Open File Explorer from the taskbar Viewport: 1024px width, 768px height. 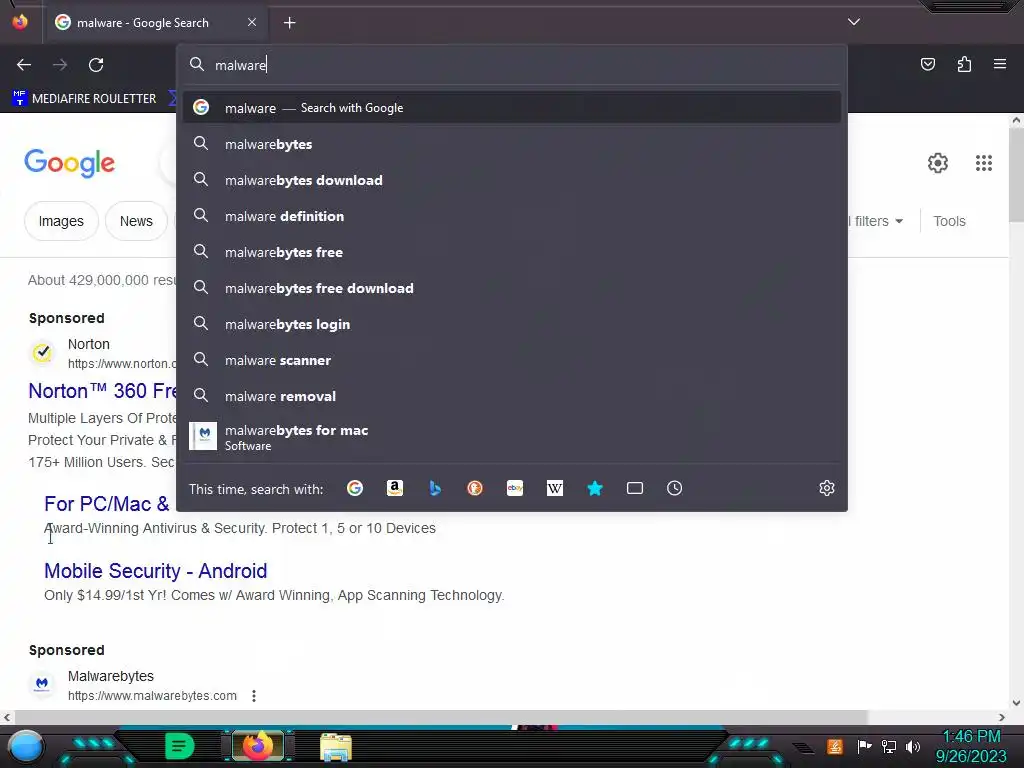click(x=336, y=747)
